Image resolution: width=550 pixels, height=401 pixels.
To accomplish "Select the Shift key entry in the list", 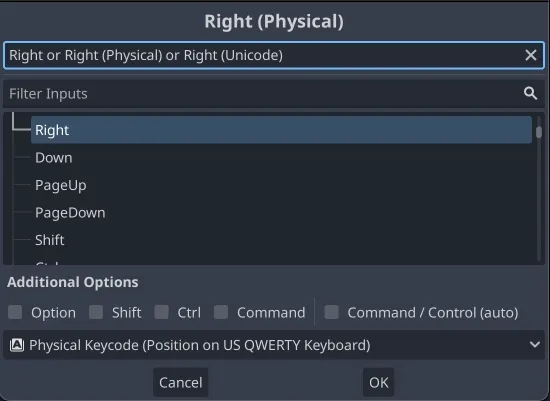I will (x=50, y=240).
